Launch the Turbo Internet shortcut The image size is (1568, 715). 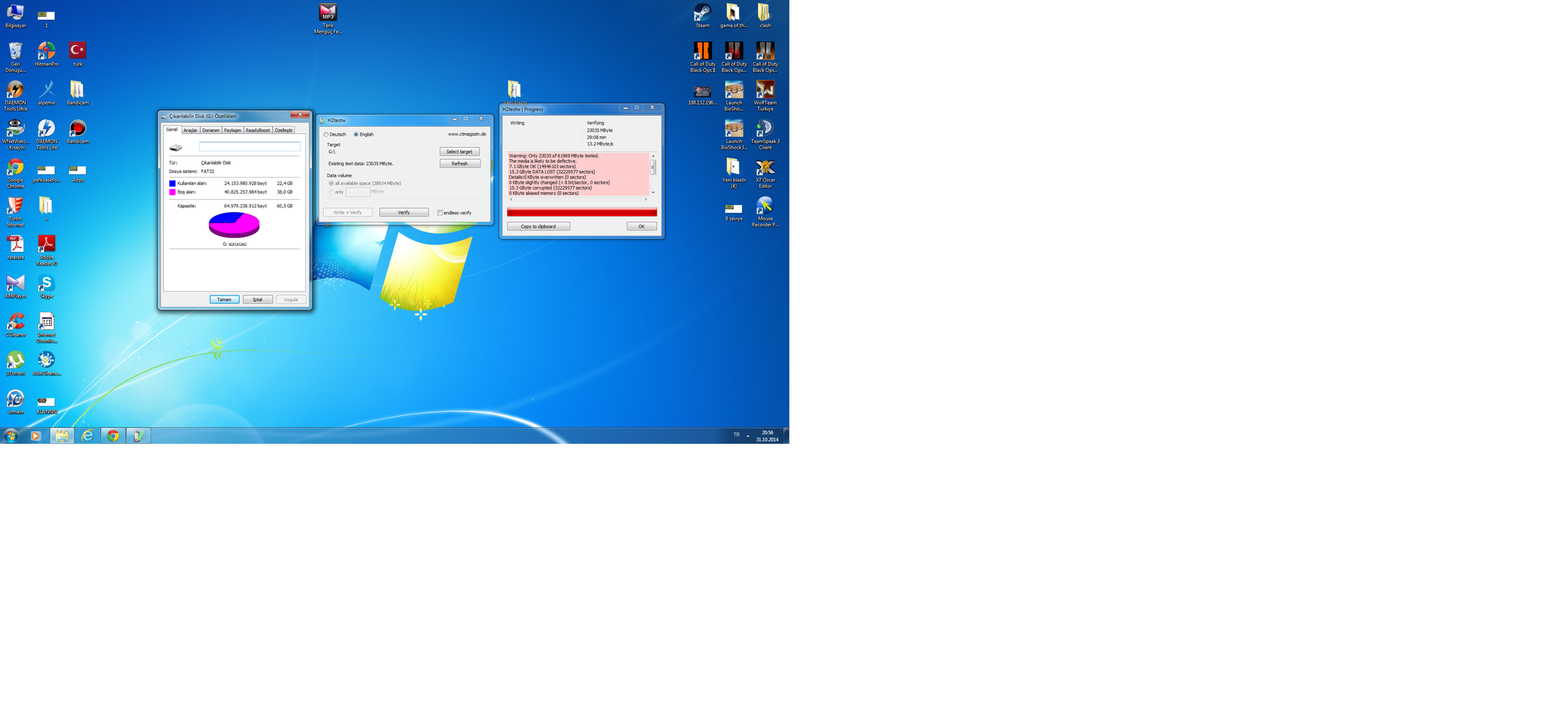[x=15, y=211]
